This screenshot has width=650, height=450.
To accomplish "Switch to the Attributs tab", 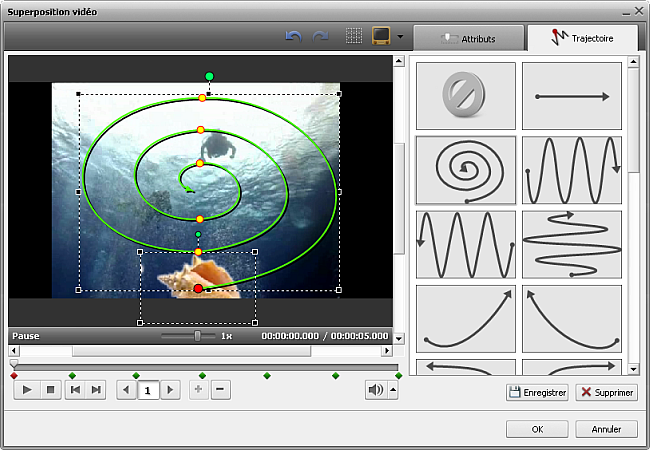I will click(469, 39).
